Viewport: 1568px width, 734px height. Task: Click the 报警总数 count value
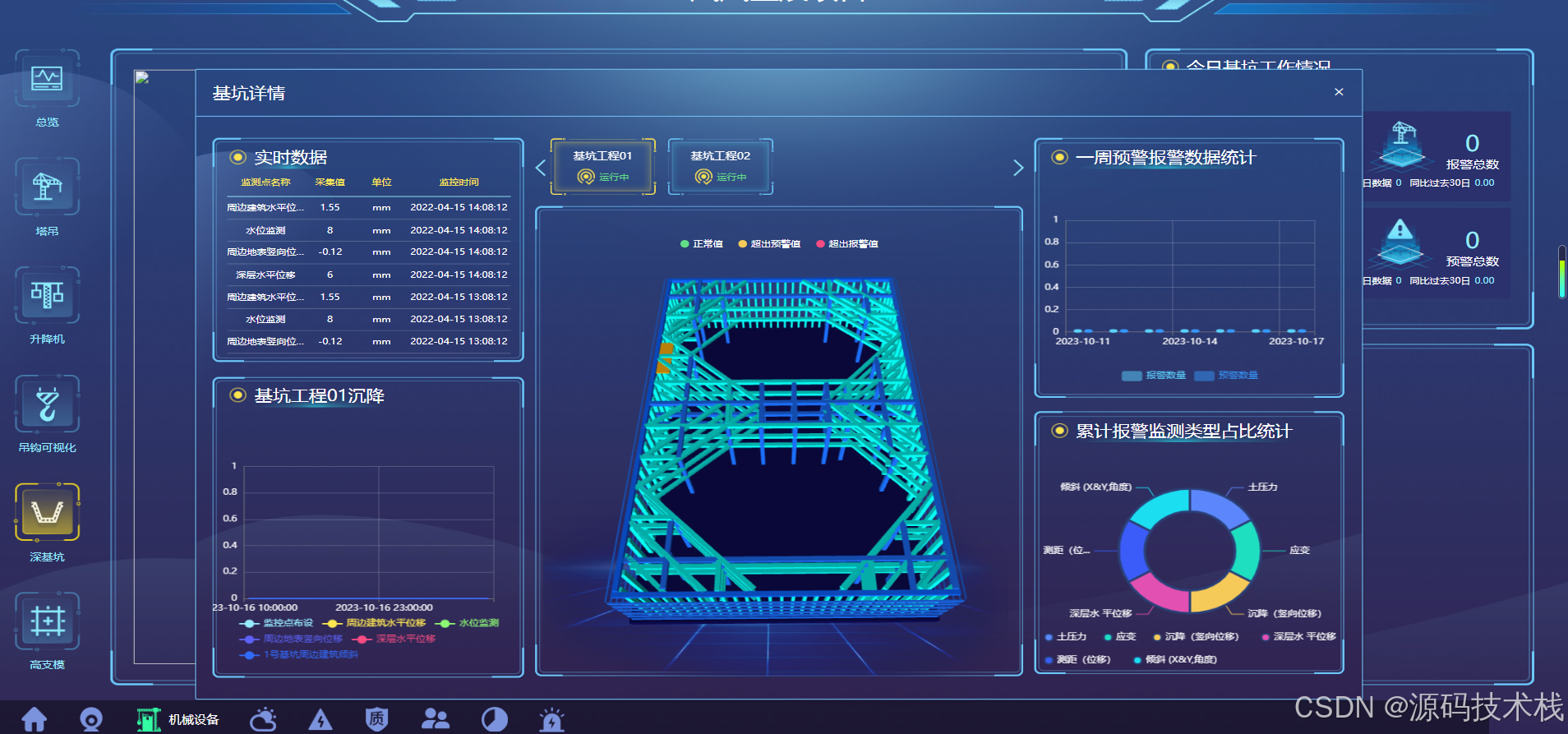click(x=1472, y=144)
